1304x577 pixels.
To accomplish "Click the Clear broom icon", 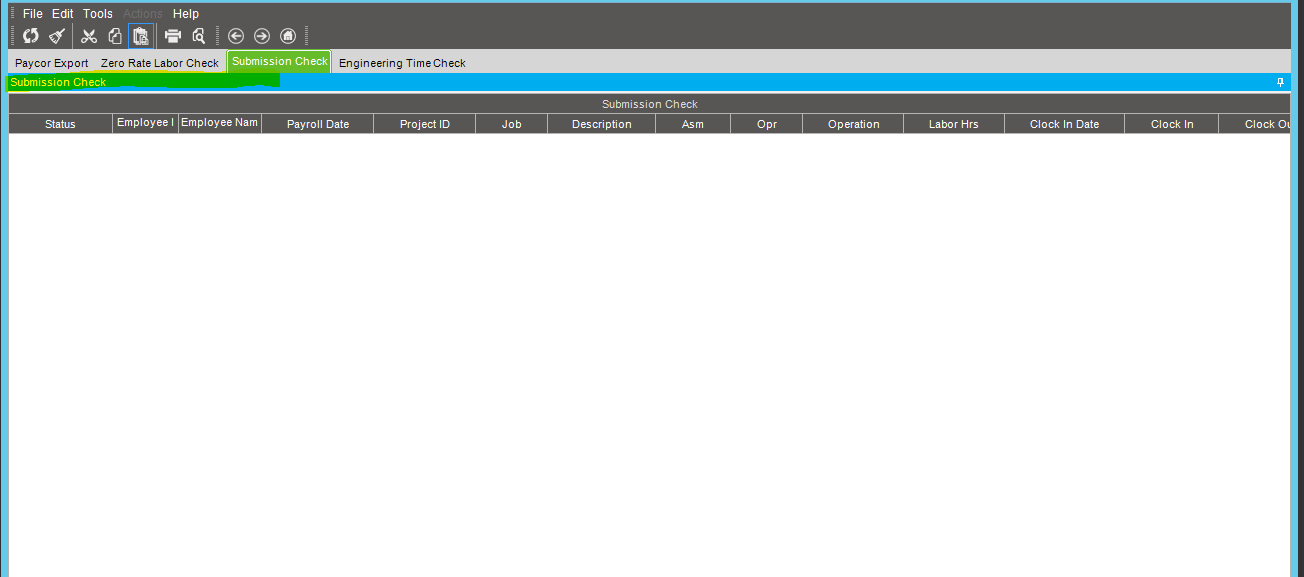I will click(57, 36).
